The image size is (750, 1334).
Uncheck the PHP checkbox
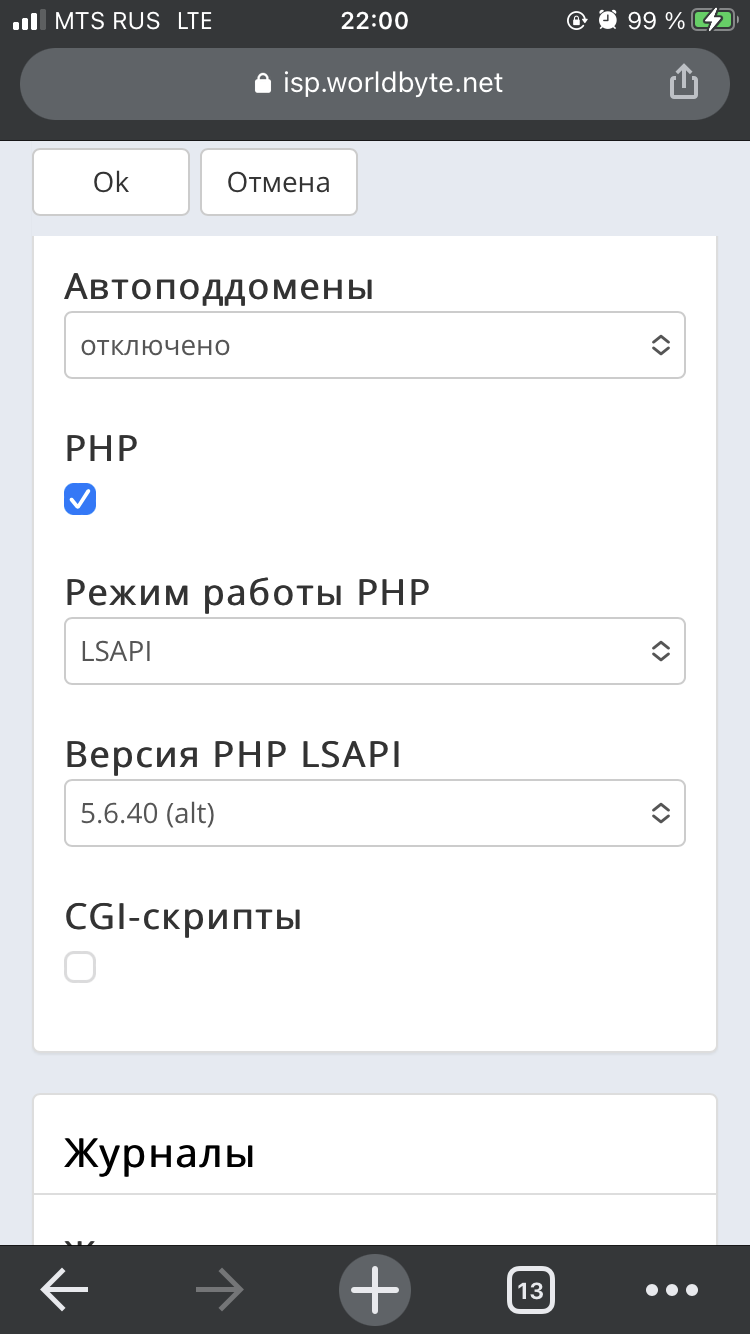tap(80, 499)
